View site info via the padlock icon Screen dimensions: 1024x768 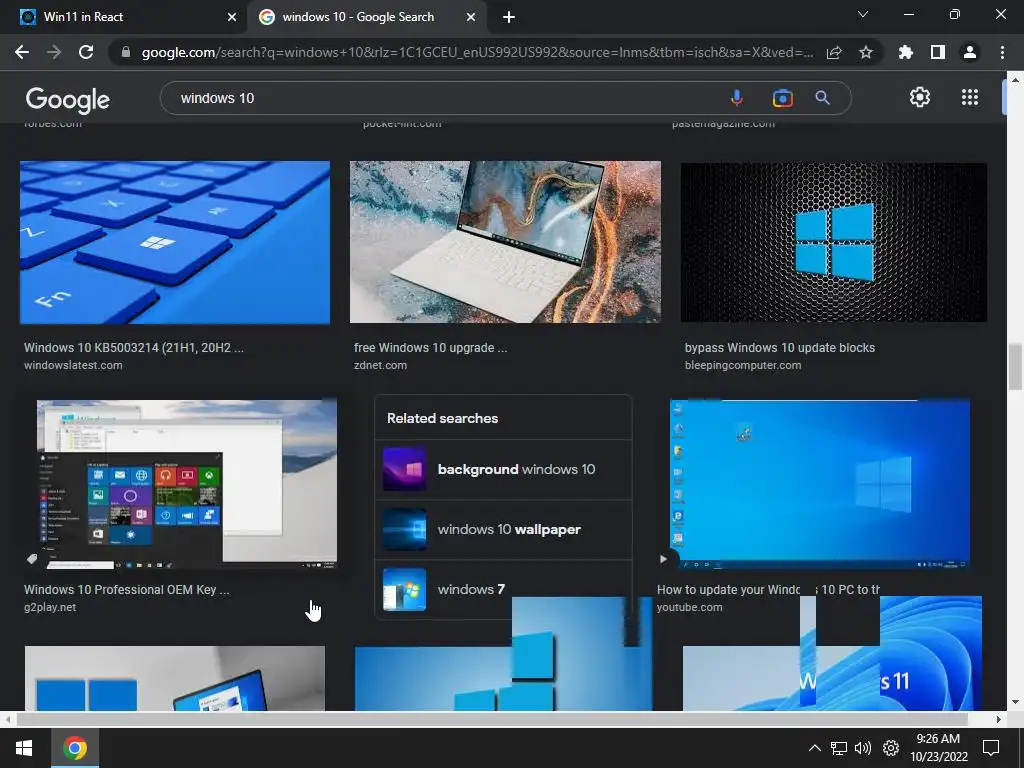click(x=125, y=52)
